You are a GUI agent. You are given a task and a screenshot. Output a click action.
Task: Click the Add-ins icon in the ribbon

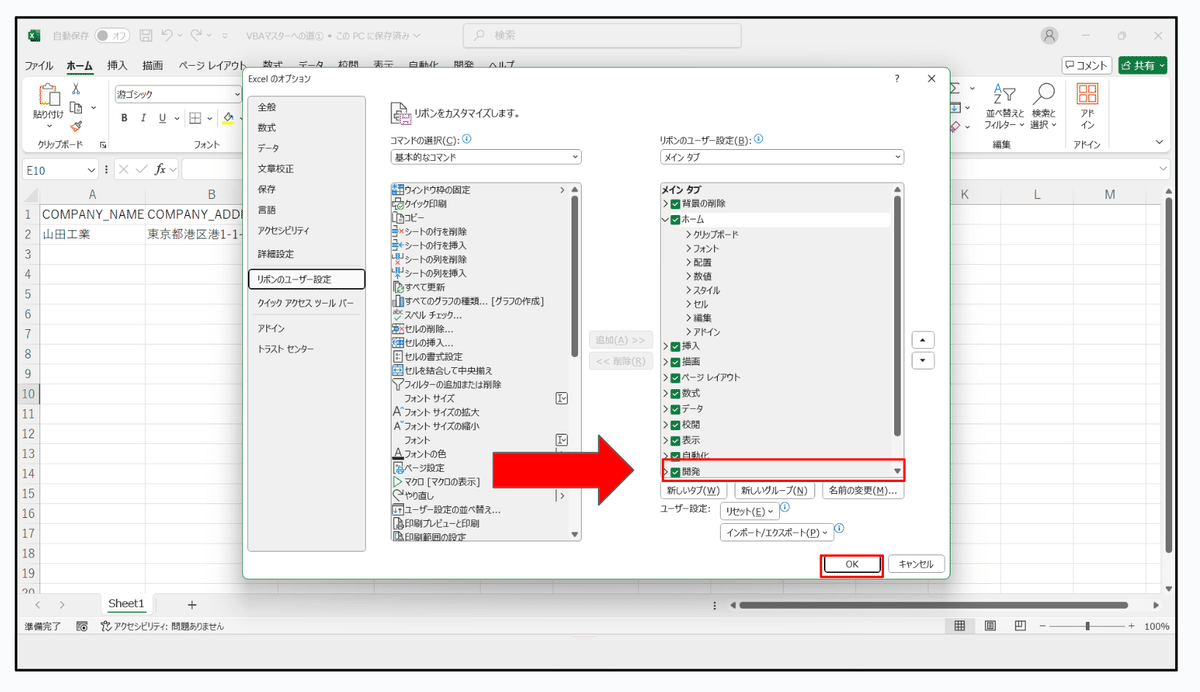point(1088,94)
